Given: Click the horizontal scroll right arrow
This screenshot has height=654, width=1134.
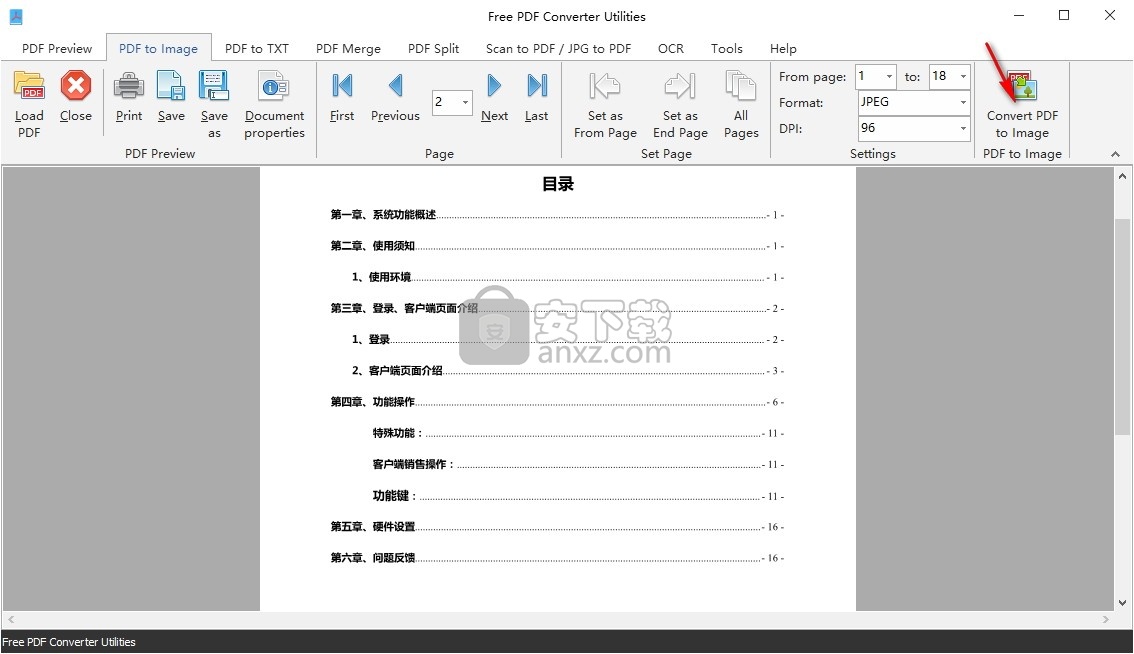Looking at the screenshot, I should pyautogui.click(x=1105, y=619).
